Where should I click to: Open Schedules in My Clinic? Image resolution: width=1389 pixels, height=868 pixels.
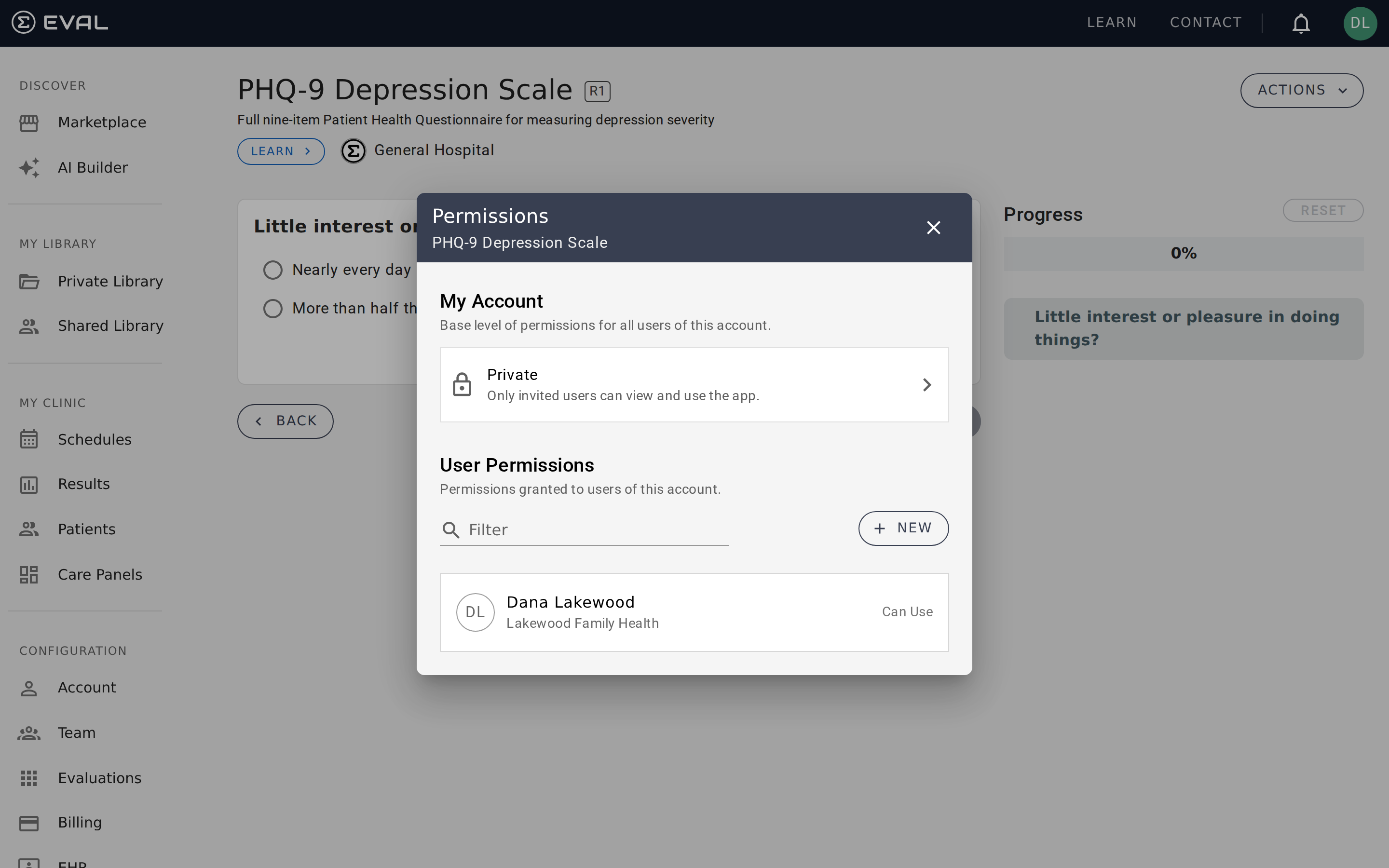(95, 439)
